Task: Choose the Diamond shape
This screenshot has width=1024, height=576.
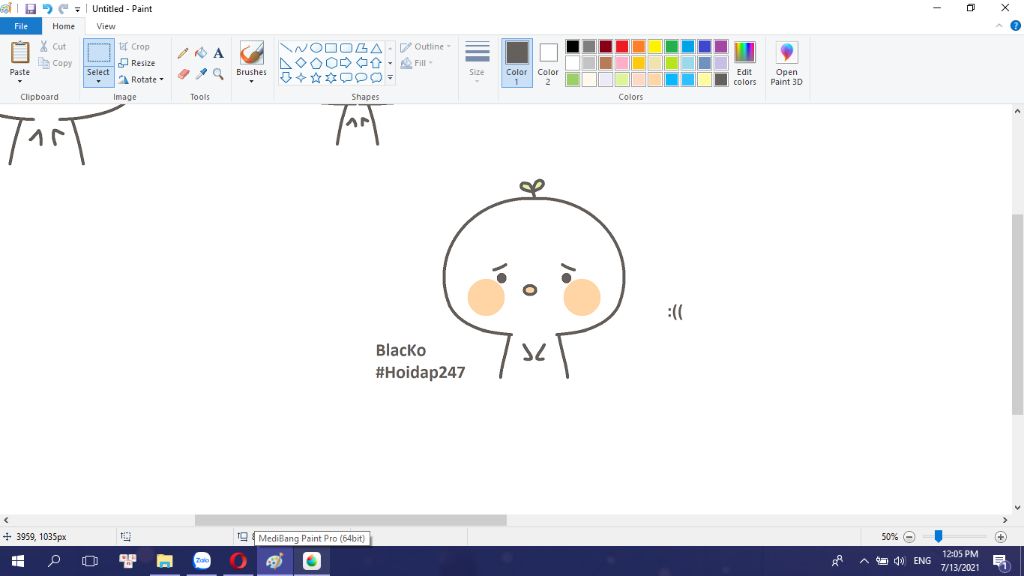Action: click(x=301, y=63)
